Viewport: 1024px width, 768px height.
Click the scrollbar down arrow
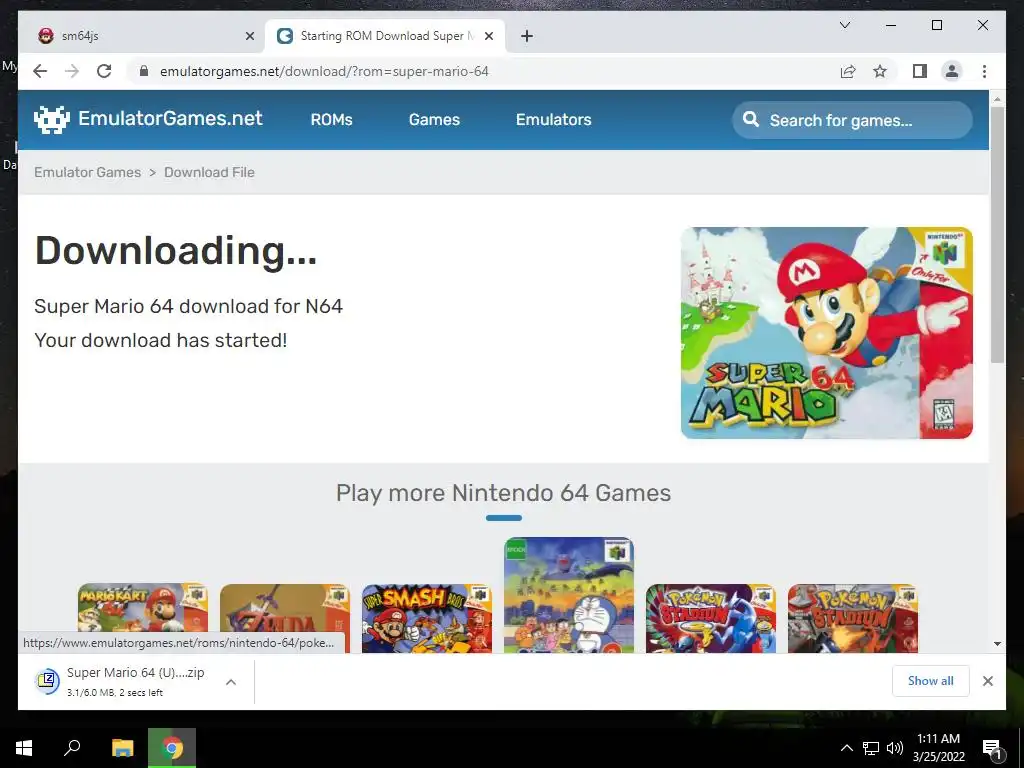[997, 644]
